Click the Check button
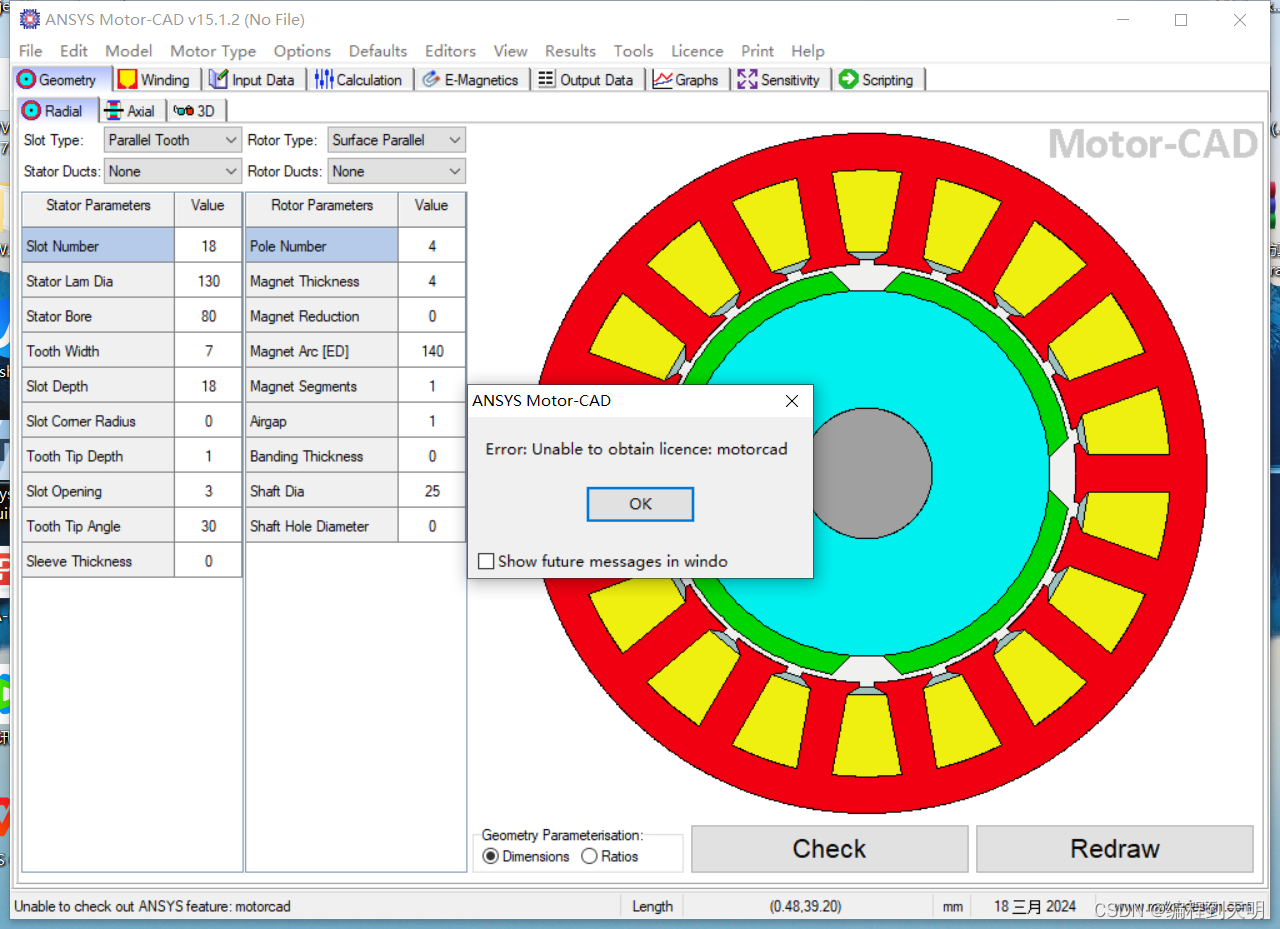The height and width of the screenshot is (929, 1280). coord(829,849)
